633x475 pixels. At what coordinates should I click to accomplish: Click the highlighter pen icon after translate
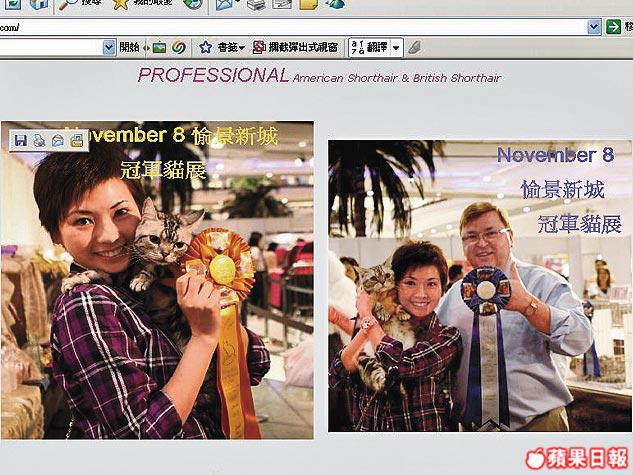click(x=413, y=47)
